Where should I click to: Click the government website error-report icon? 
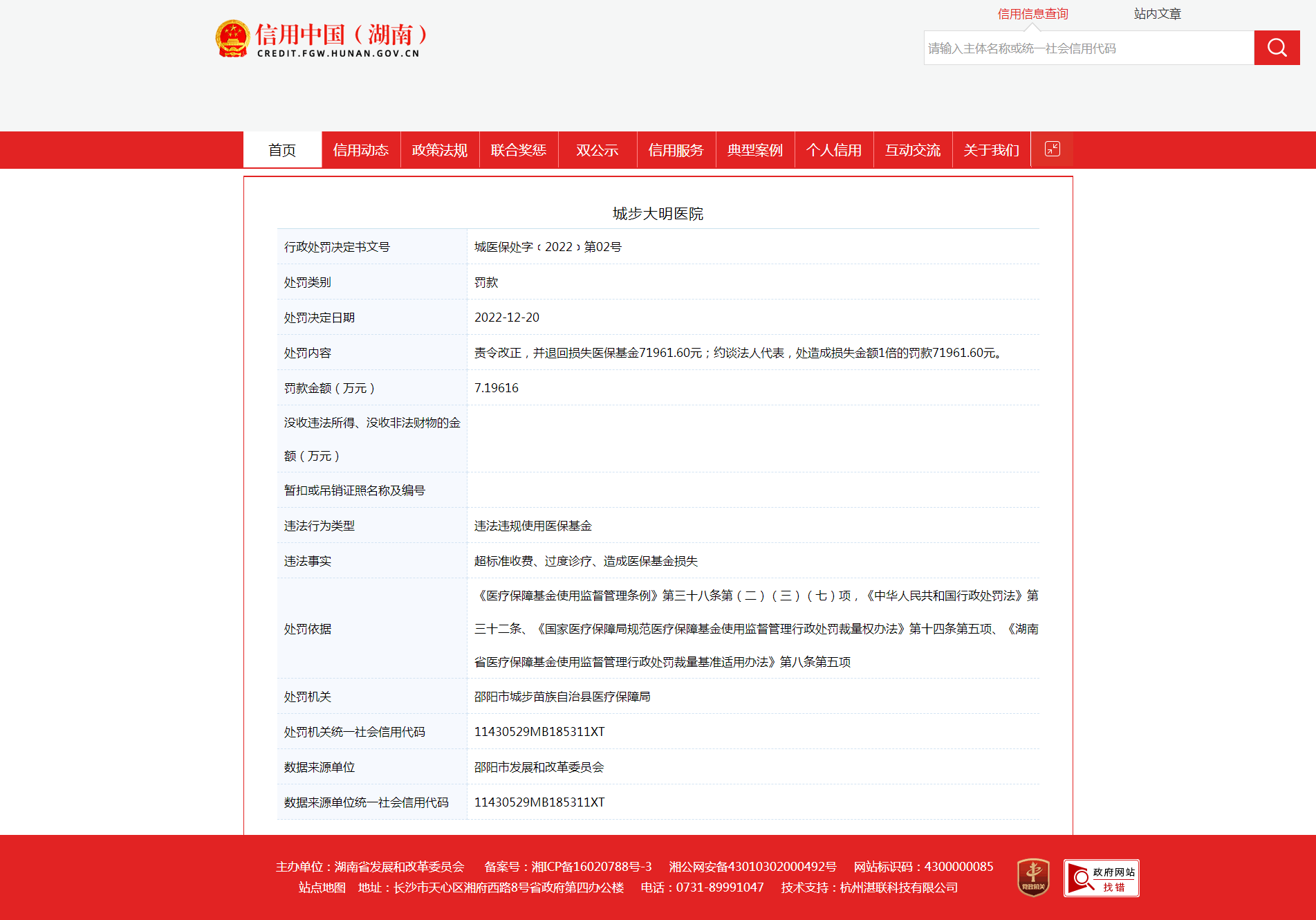pos(1101,878)
